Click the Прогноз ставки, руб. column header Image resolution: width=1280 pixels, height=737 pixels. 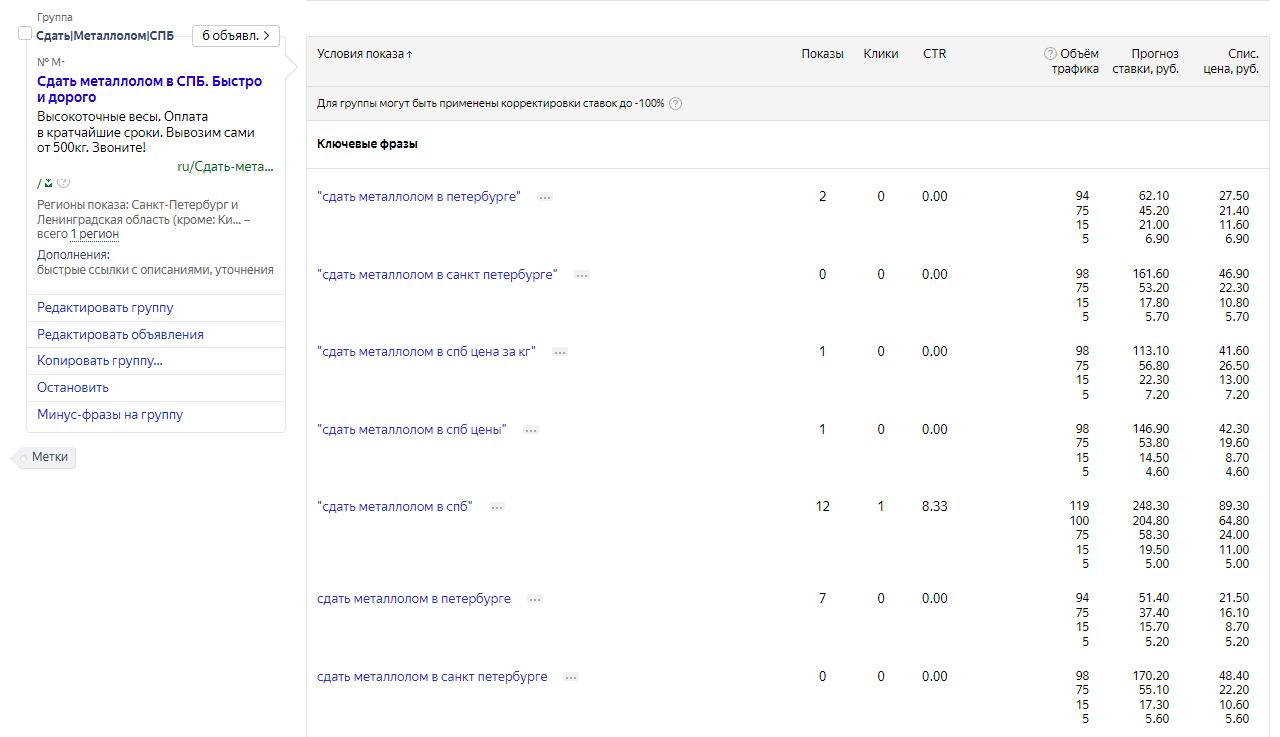tap(1146, 61)
